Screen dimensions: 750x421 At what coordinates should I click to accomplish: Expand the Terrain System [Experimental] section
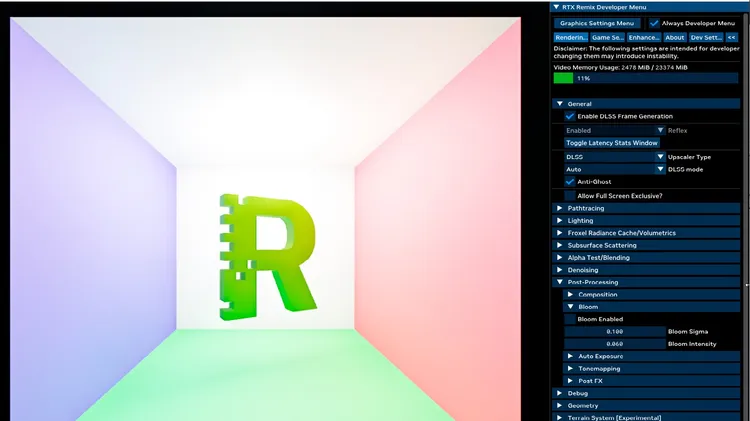tap(648, 418)
